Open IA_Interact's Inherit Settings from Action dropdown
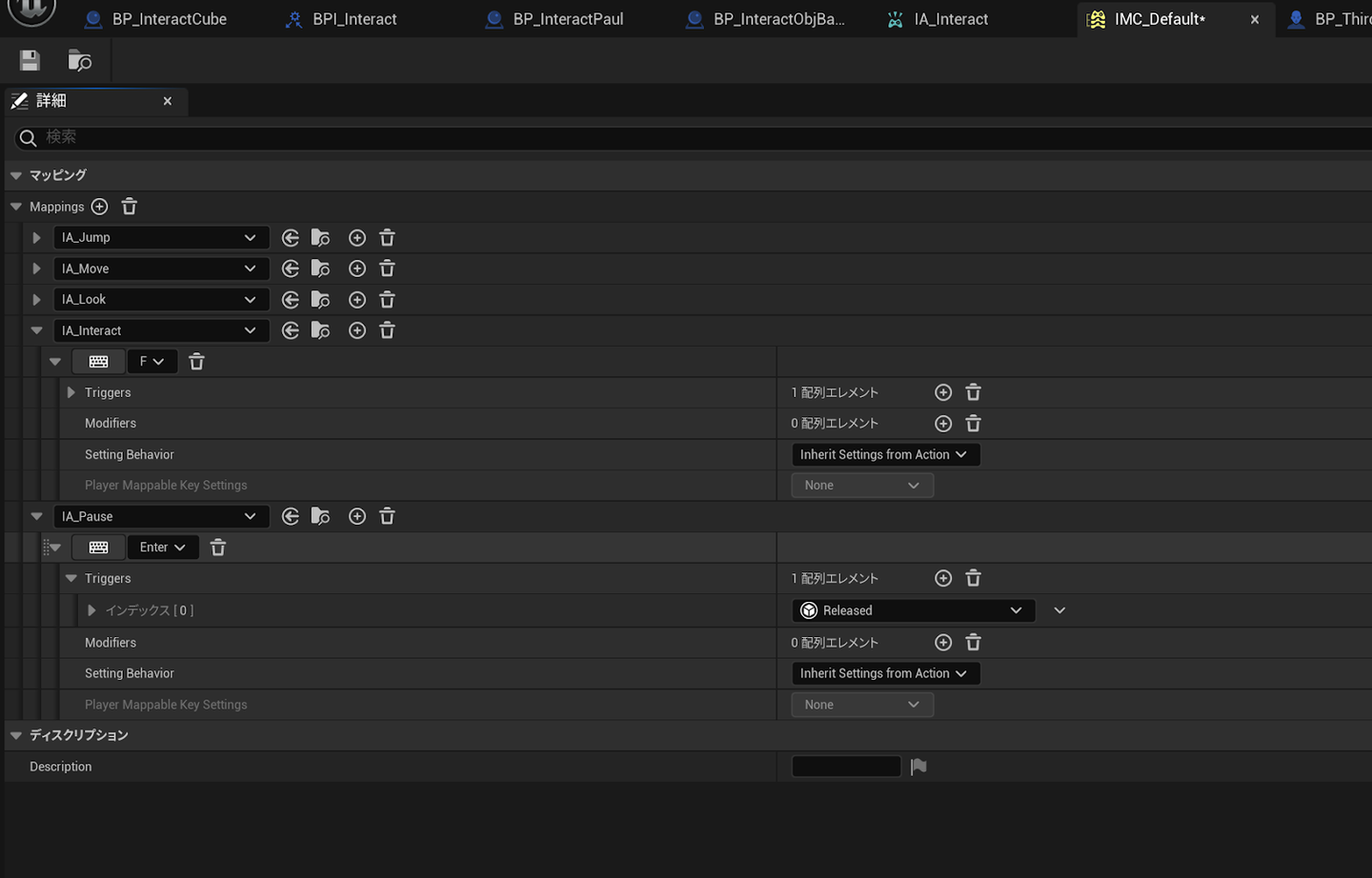 885,455
